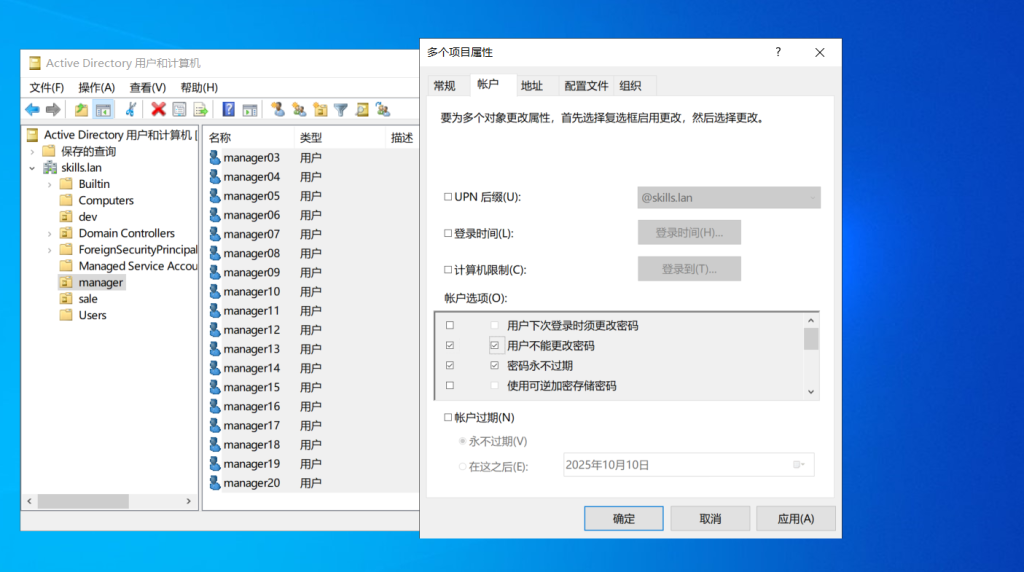
Task: Expand the Domain Controllers tree node
Action: (x=50, y=233)
